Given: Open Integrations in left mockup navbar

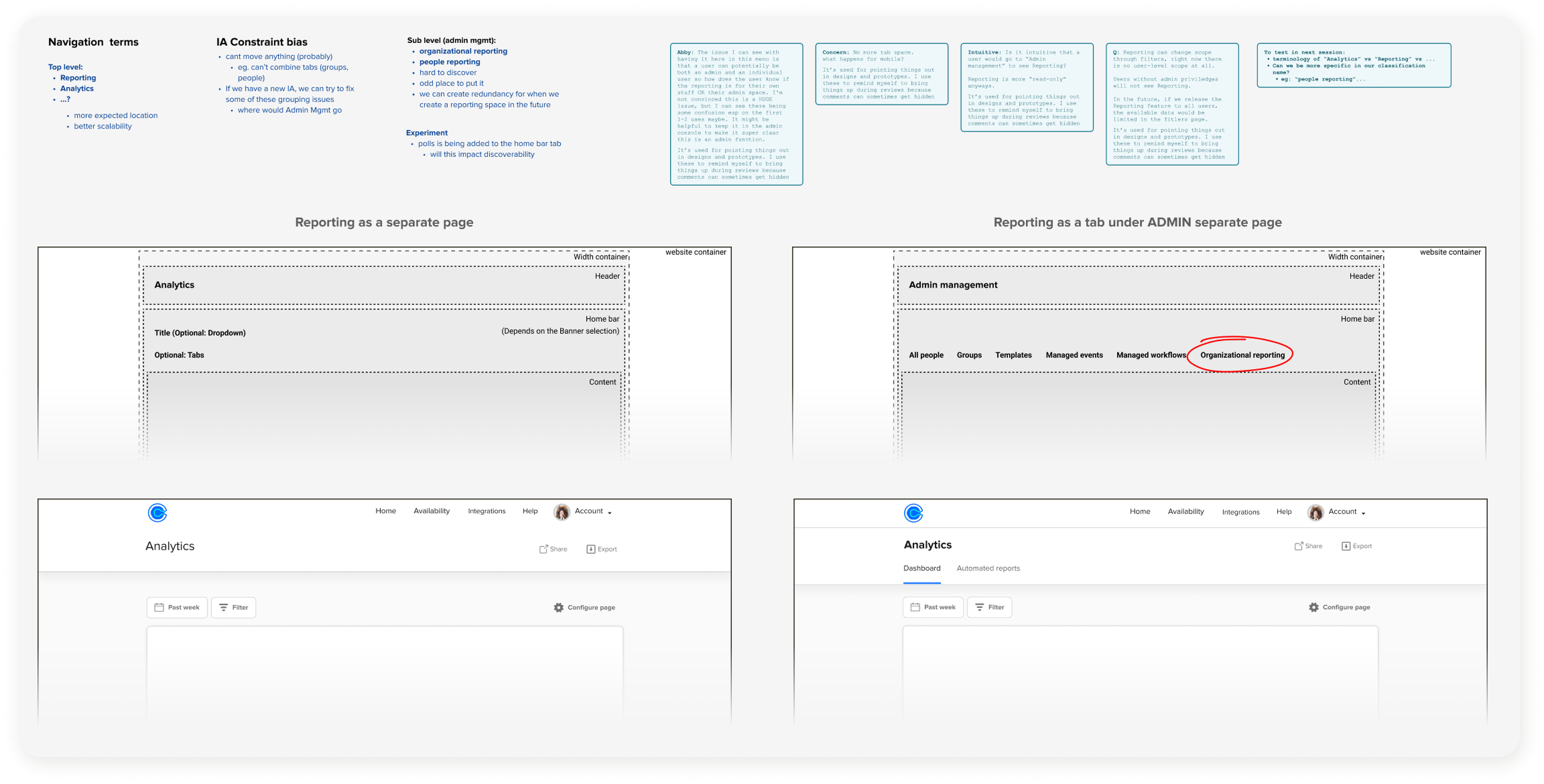Looking at the screenshot, I should tap(487, 511).
